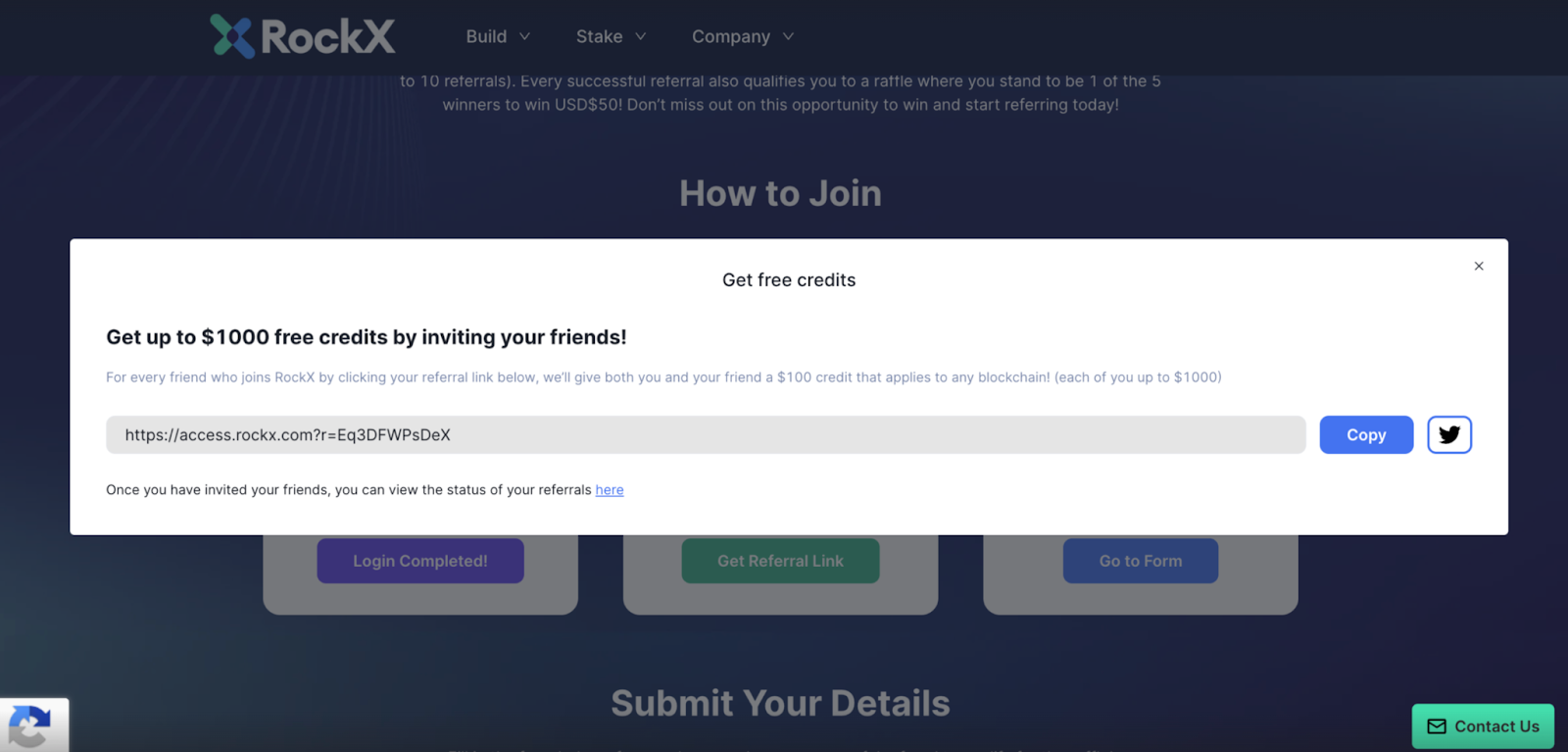Click the Build chevron arrow
The image size is (1568, 752).
pyautogui.click(x=525, y=36)
